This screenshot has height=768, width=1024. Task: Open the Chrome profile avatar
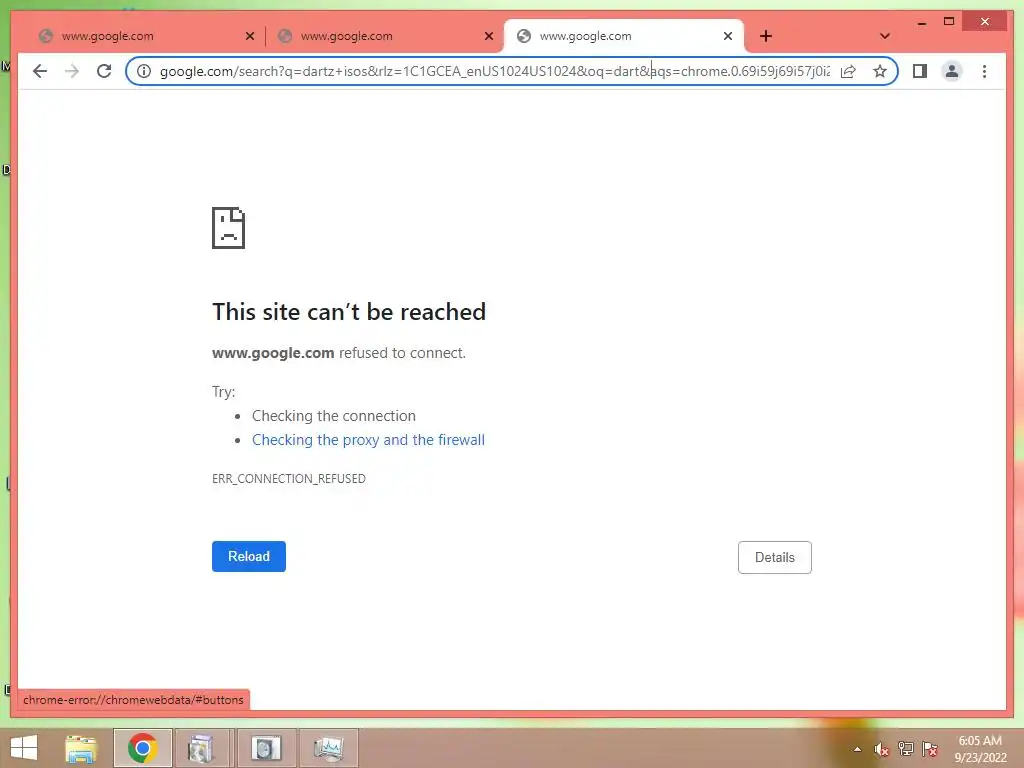click(x=952, y=71)
